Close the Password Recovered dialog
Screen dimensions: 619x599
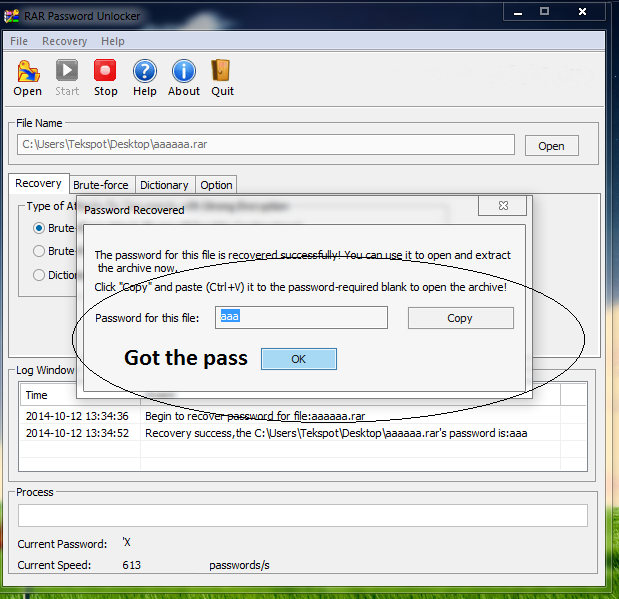coord(503,206)
